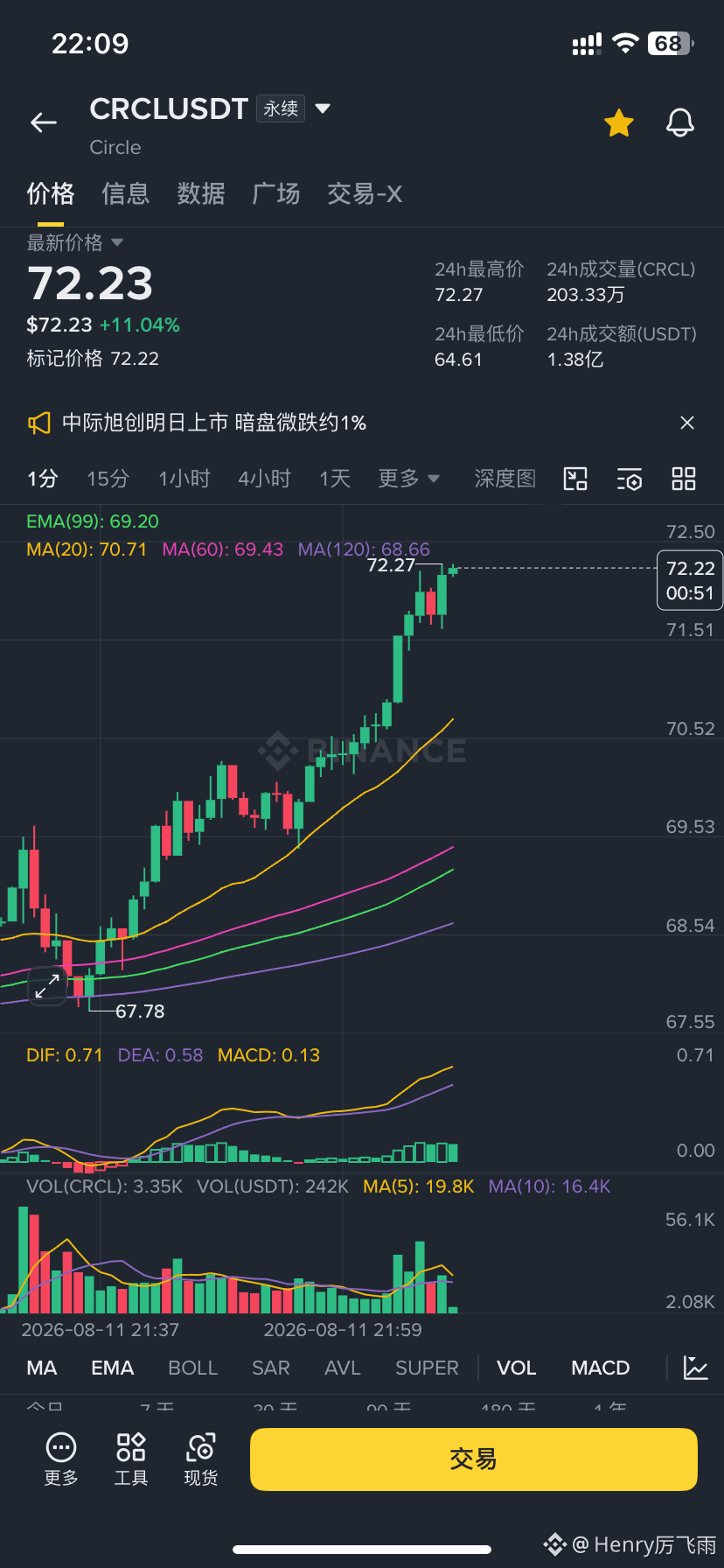This screenshot has width=724, height=1568.
Task: Tap the chart fullscreen expand icon
Action: coord(47,986)
